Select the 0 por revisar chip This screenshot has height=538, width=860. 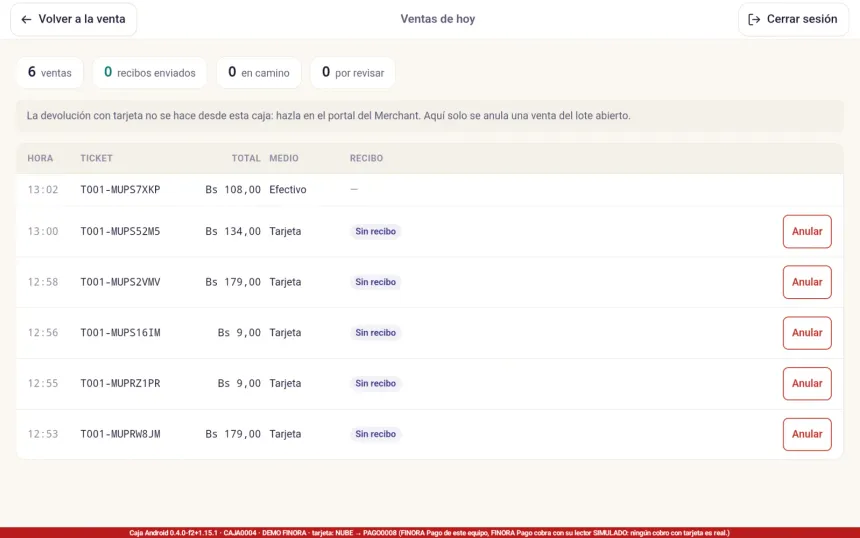click(353, 72)
